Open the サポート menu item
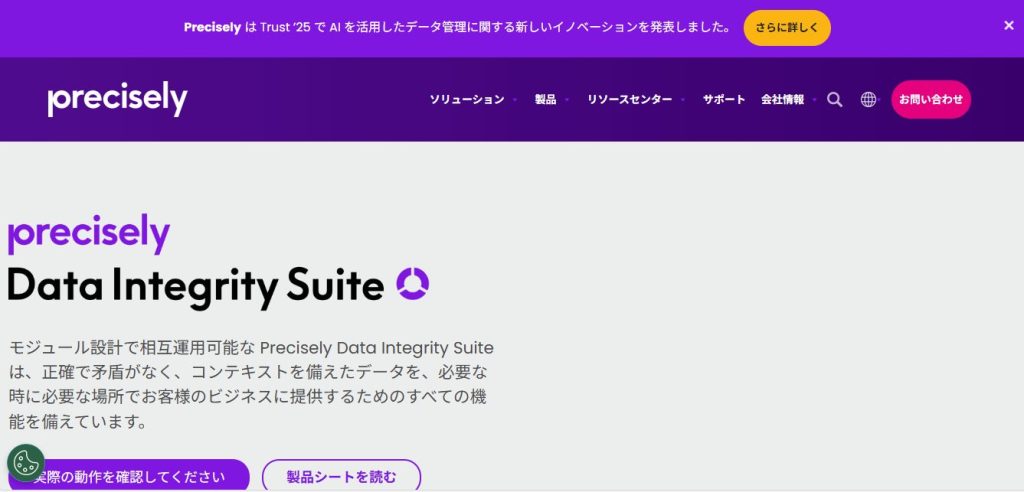Image resolution: width=1024 pixels, height=492 pixels. [x=724, y=100]
